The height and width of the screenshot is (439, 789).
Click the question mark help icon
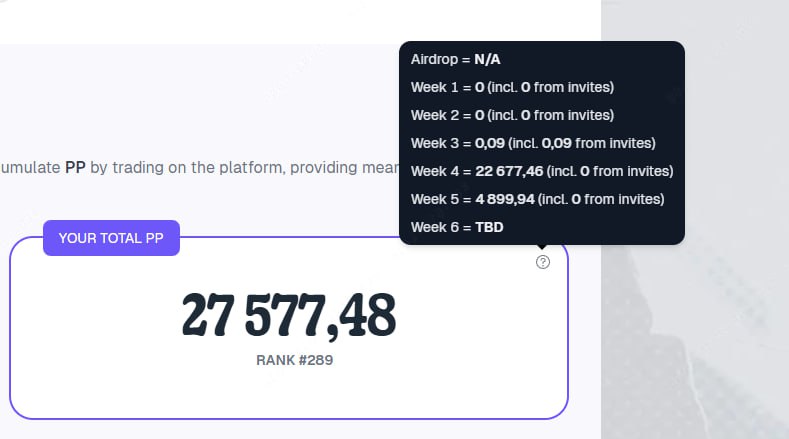[x=542, y=262]
